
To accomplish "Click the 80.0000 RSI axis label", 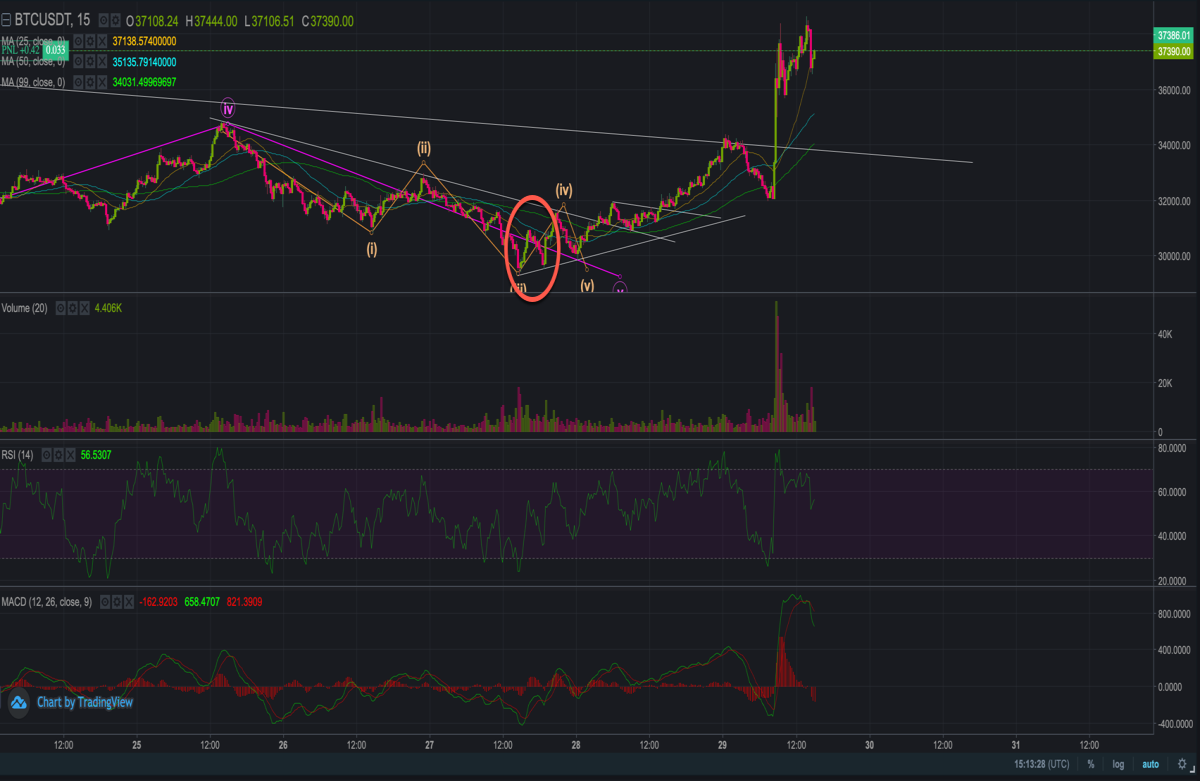I will pyautogui.click(x=1171, y=448).
